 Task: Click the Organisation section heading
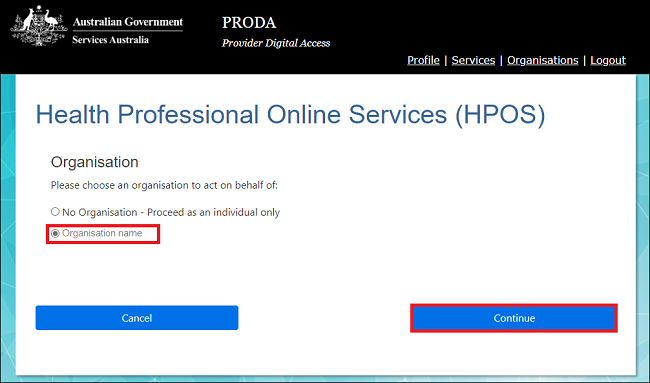click(x=95, y=162)
